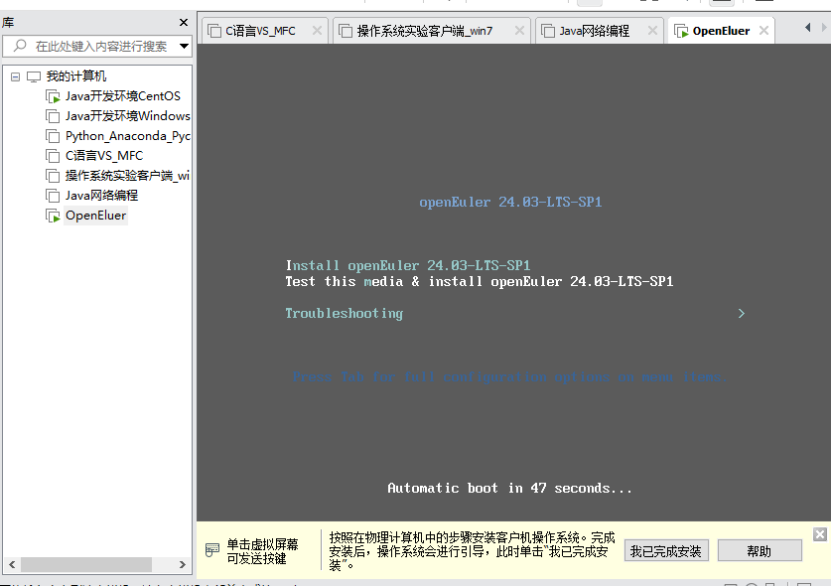Image resolution: width=831 pixels, height=586 pixels.
Task: Close the OpenEluer tab
Action: 764,31
